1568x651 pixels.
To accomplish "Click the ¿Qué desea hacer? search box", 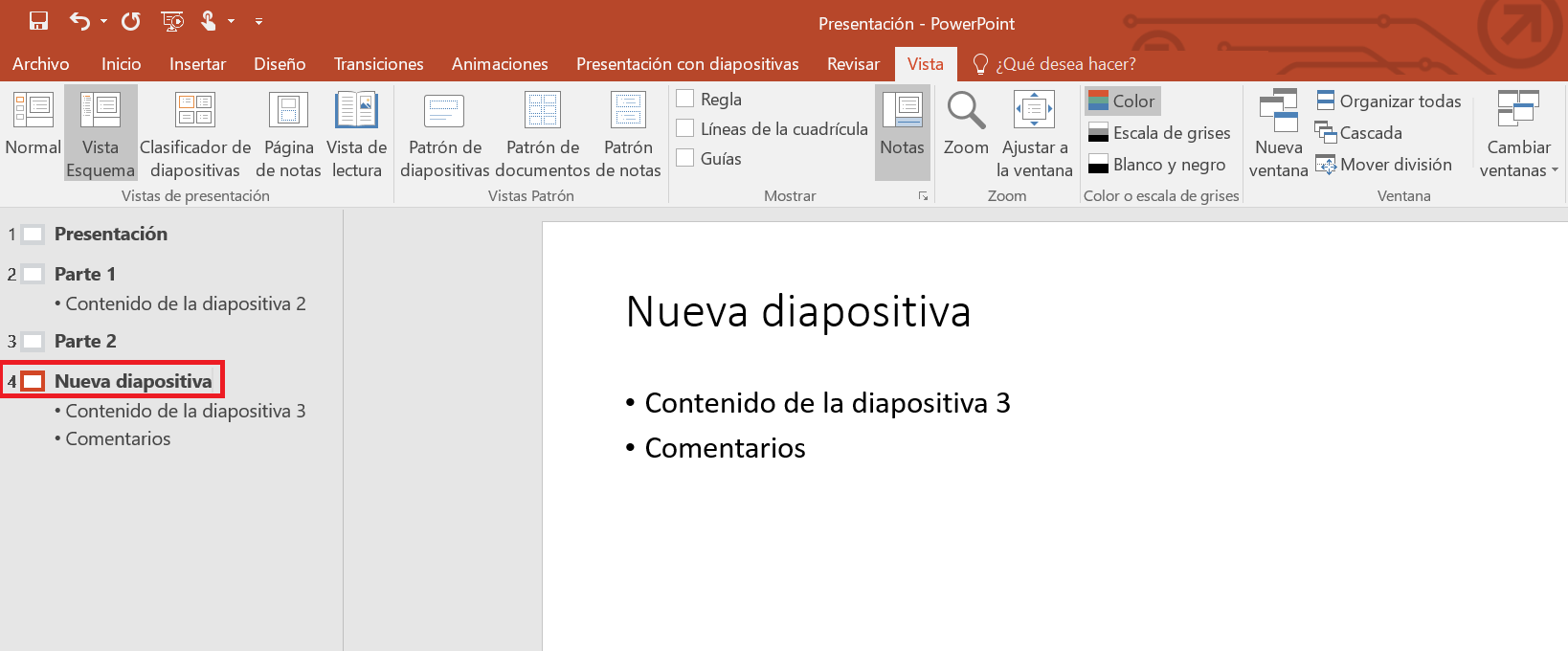I will pyautogui.click(x=1055, y=64).
